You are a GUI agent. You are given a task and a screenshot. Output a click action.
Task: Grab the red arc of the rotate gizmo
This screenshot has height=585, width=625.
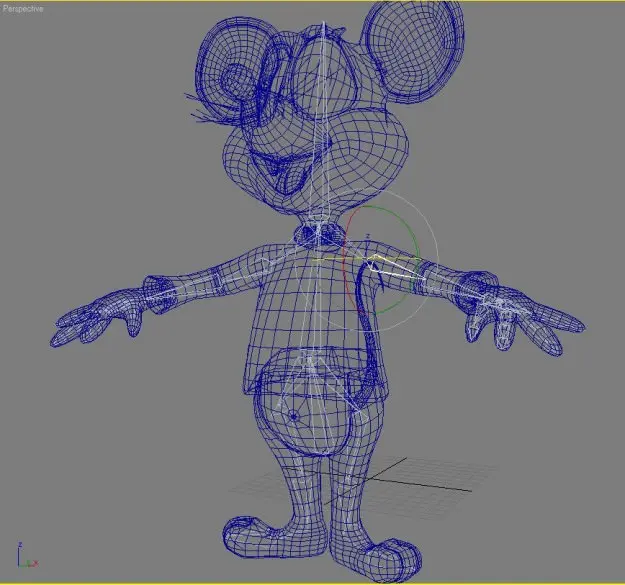click(344, 259)
